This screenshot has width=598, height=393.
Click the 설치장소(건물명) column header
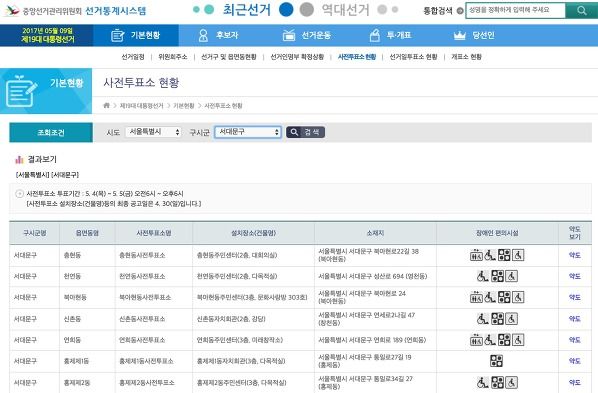click(253, 233)
